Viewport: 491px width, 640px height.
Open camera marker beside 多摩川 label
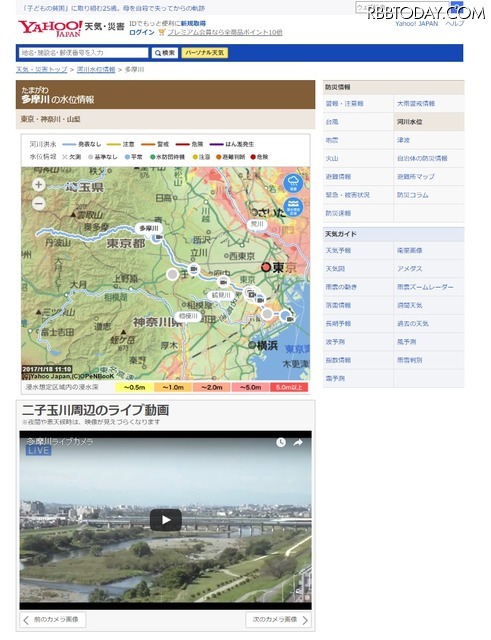tap(157, 238)
